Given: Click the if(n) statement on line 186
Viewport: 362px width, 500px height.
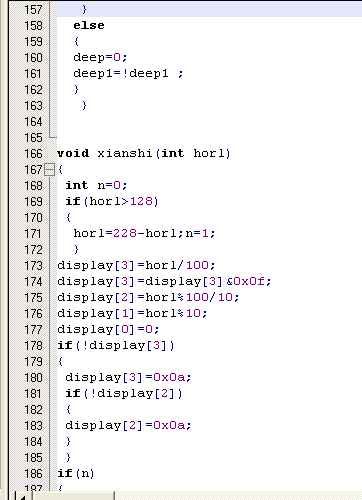Looking at the screenshot, I should click(76, 473).
